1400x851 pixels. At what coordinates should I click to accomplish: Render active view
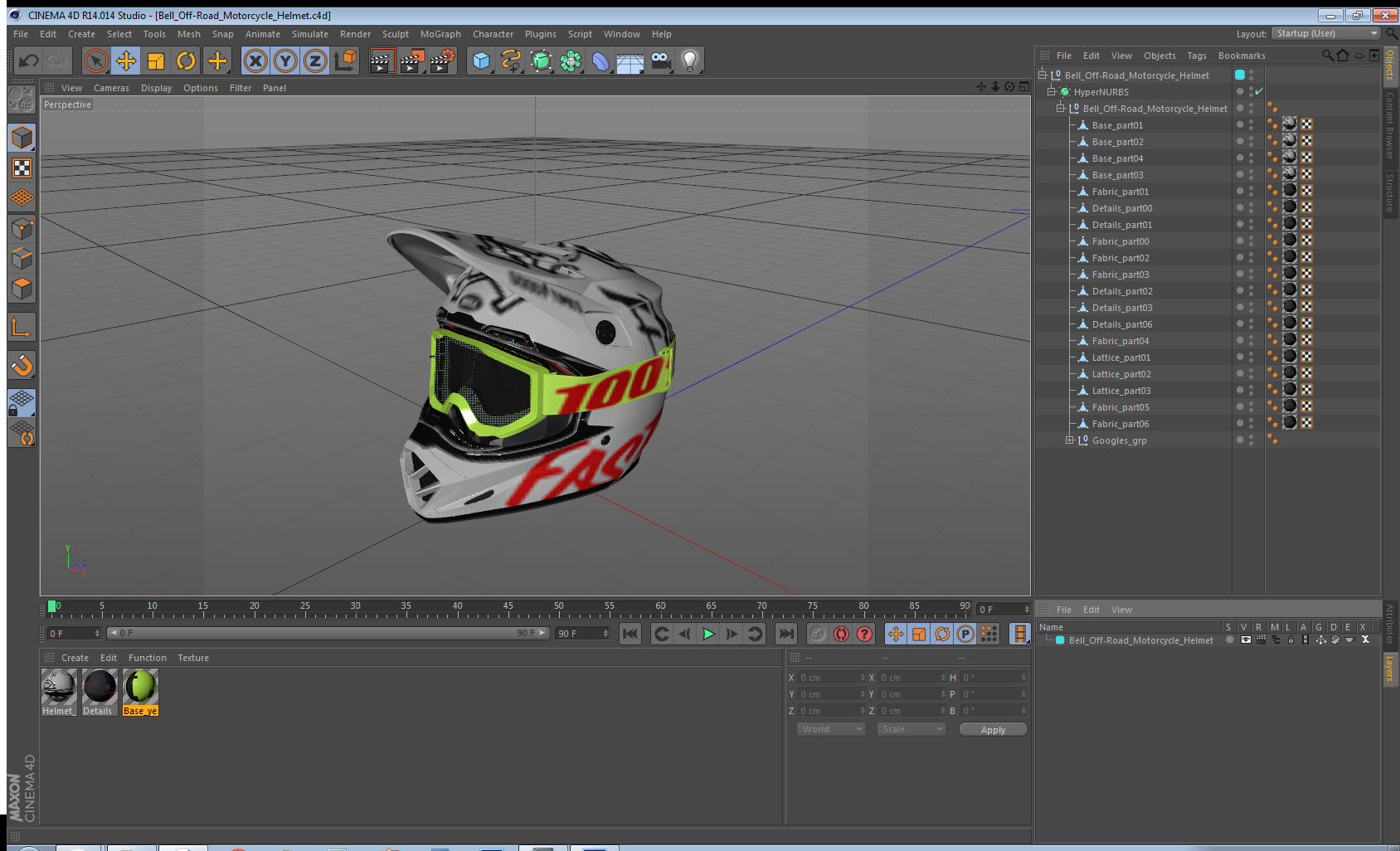click(381, 61)
